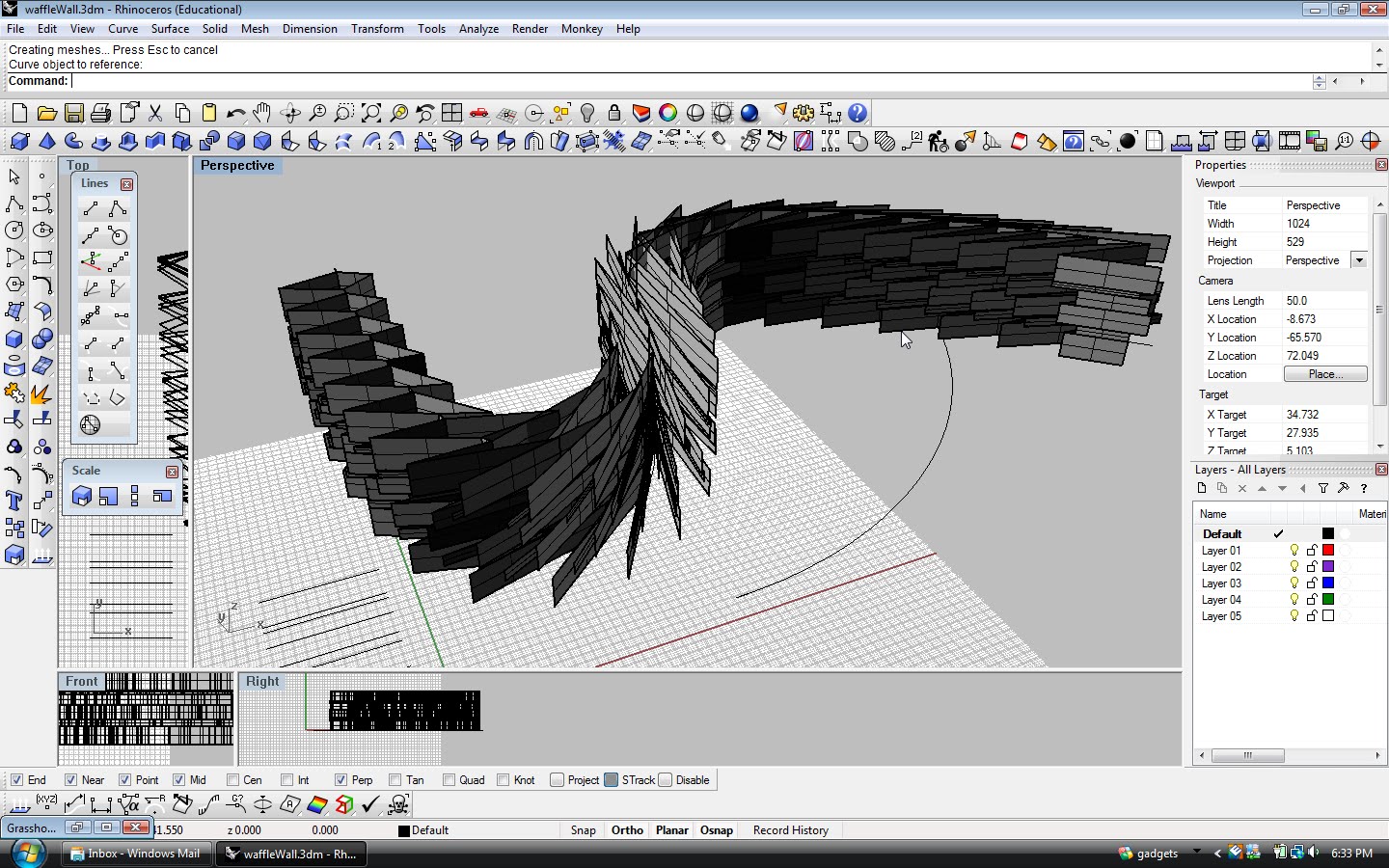This screenshot has height=868, width=1389.
Task: Click the Save floppy disk icon
Action: pos(73,114)
